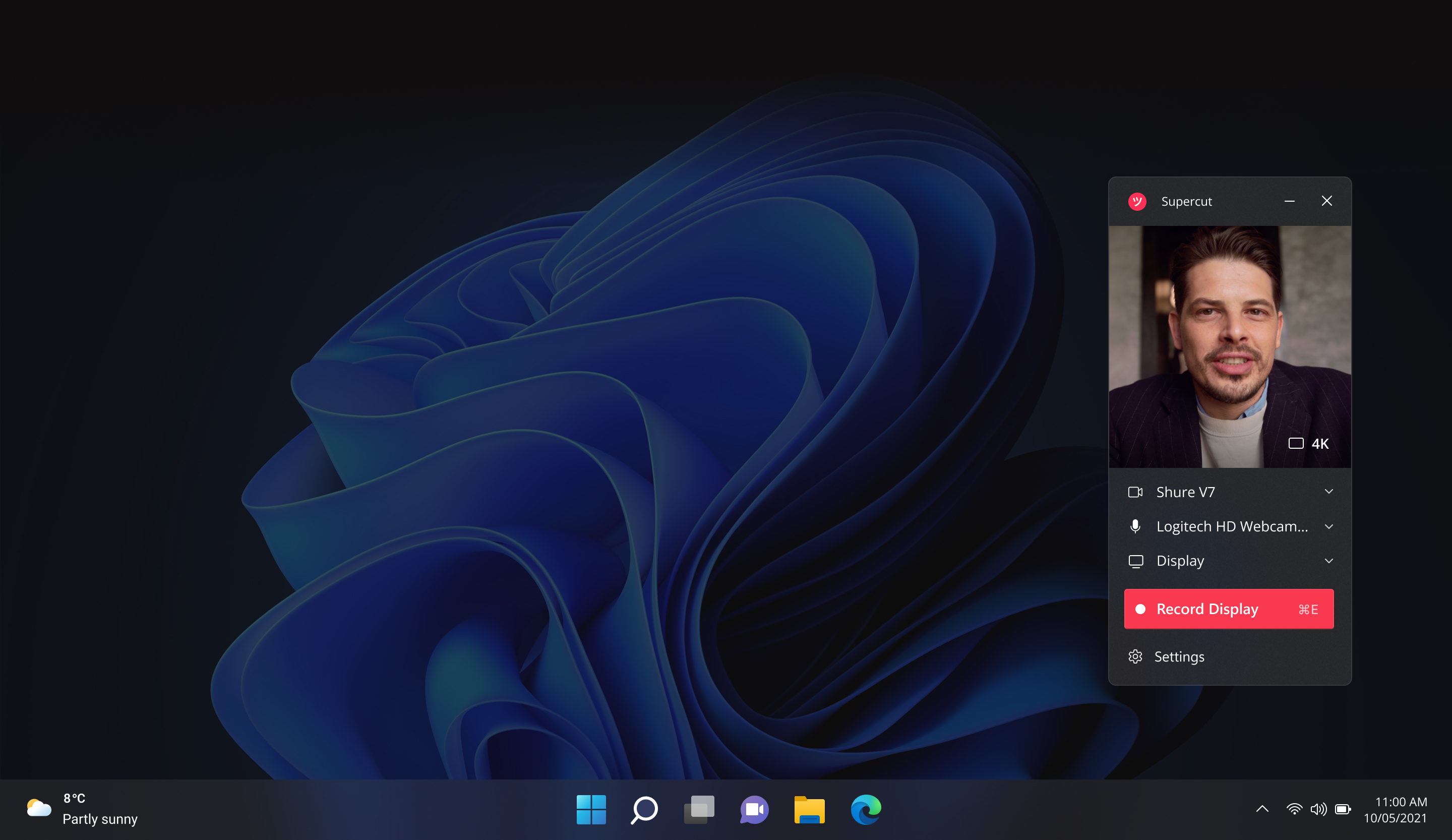Expand the Display source dropdown
Viewport: 1452px width, 840px height.
point(1328,561)
